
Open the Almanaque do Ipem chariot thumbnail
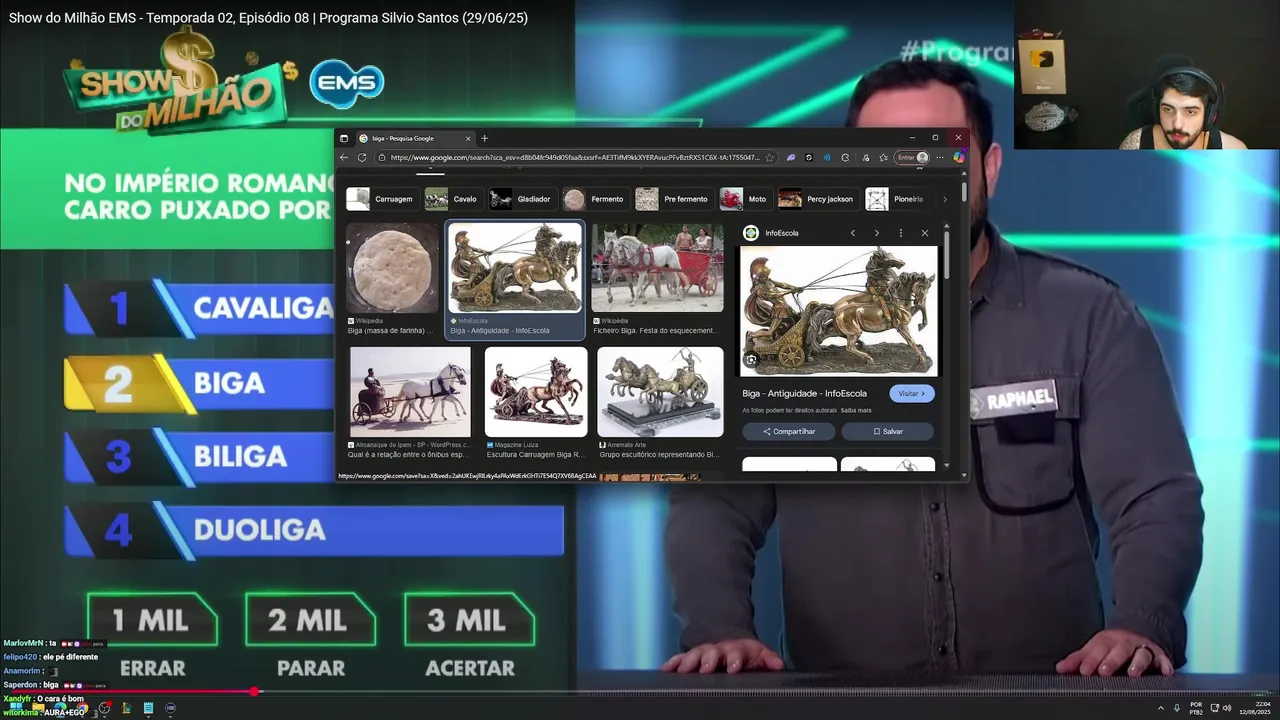pyautogui.click(x=410, y=392)
